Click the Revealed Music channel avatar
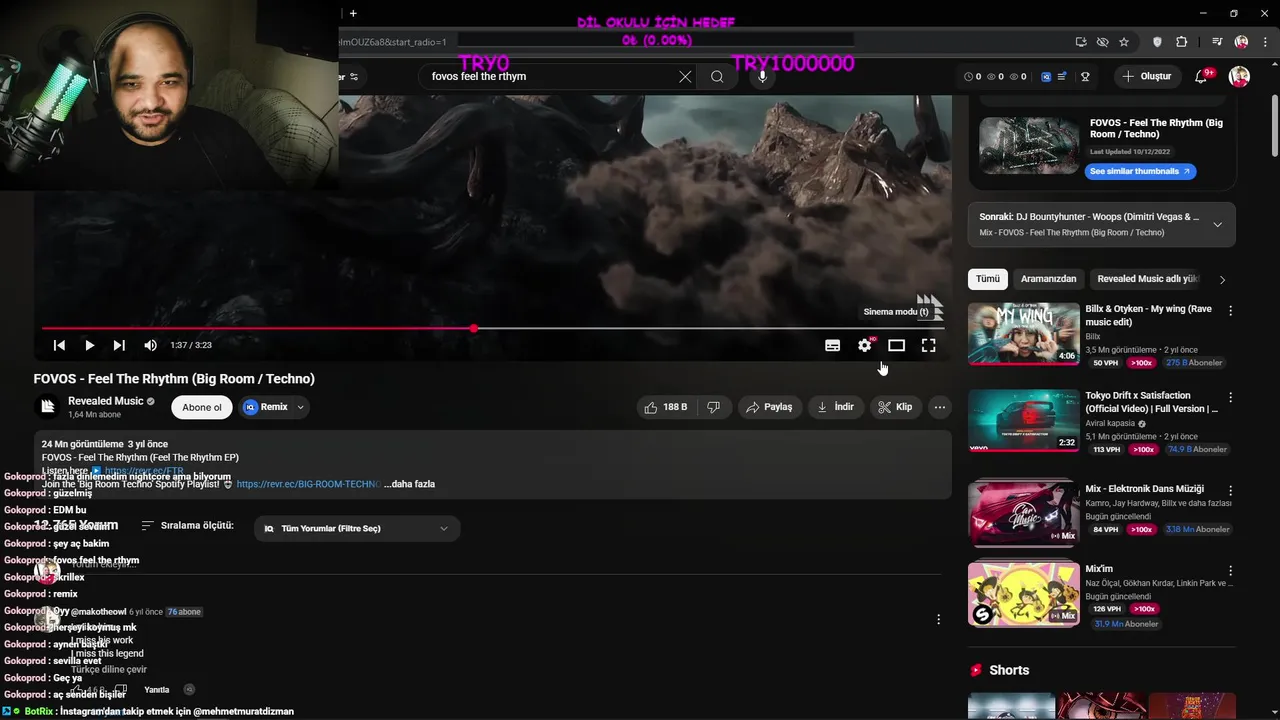This screenshot has height=720, width=1280. 47,406
